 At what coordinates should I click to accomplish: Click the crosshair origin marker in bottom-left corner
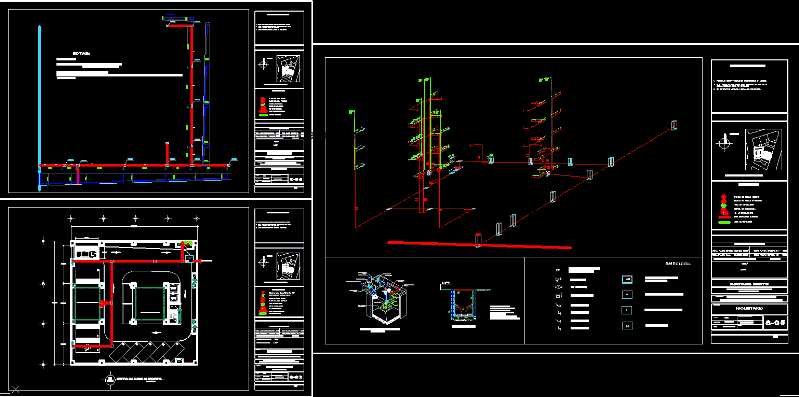coord(15,390)
